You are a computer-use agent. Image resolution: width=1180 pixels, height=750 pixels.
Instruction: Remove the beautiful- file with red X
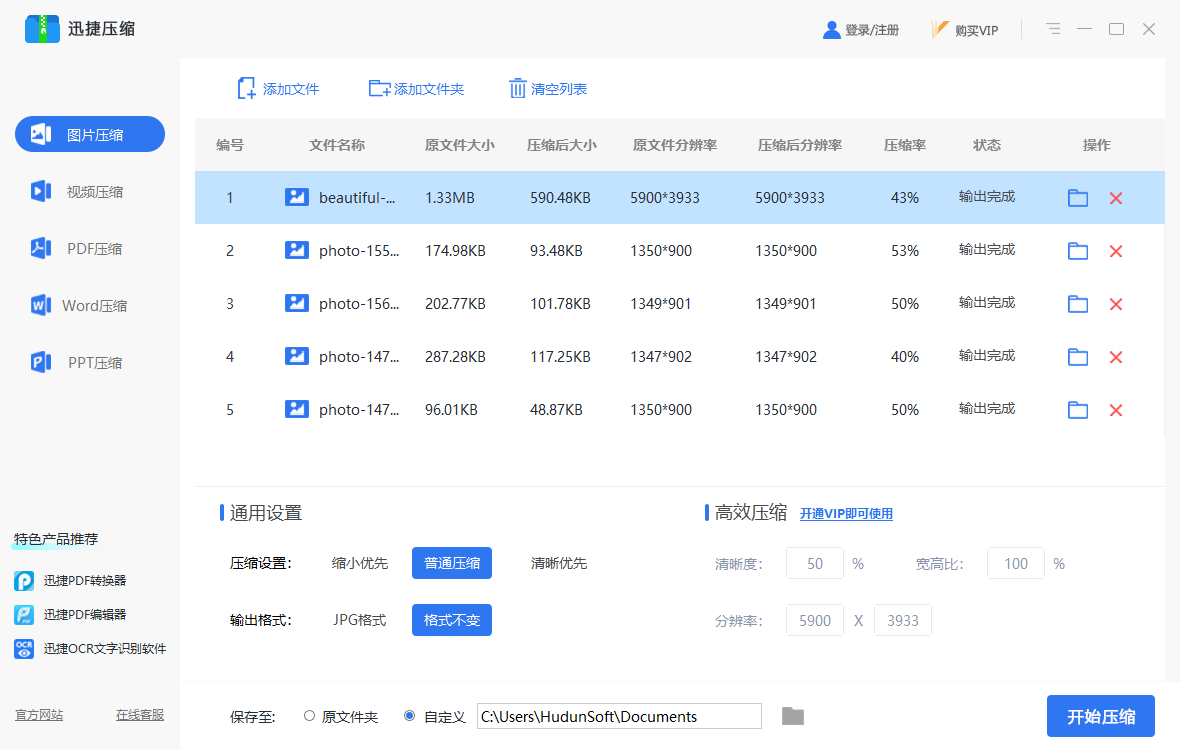coord(1116,198)
